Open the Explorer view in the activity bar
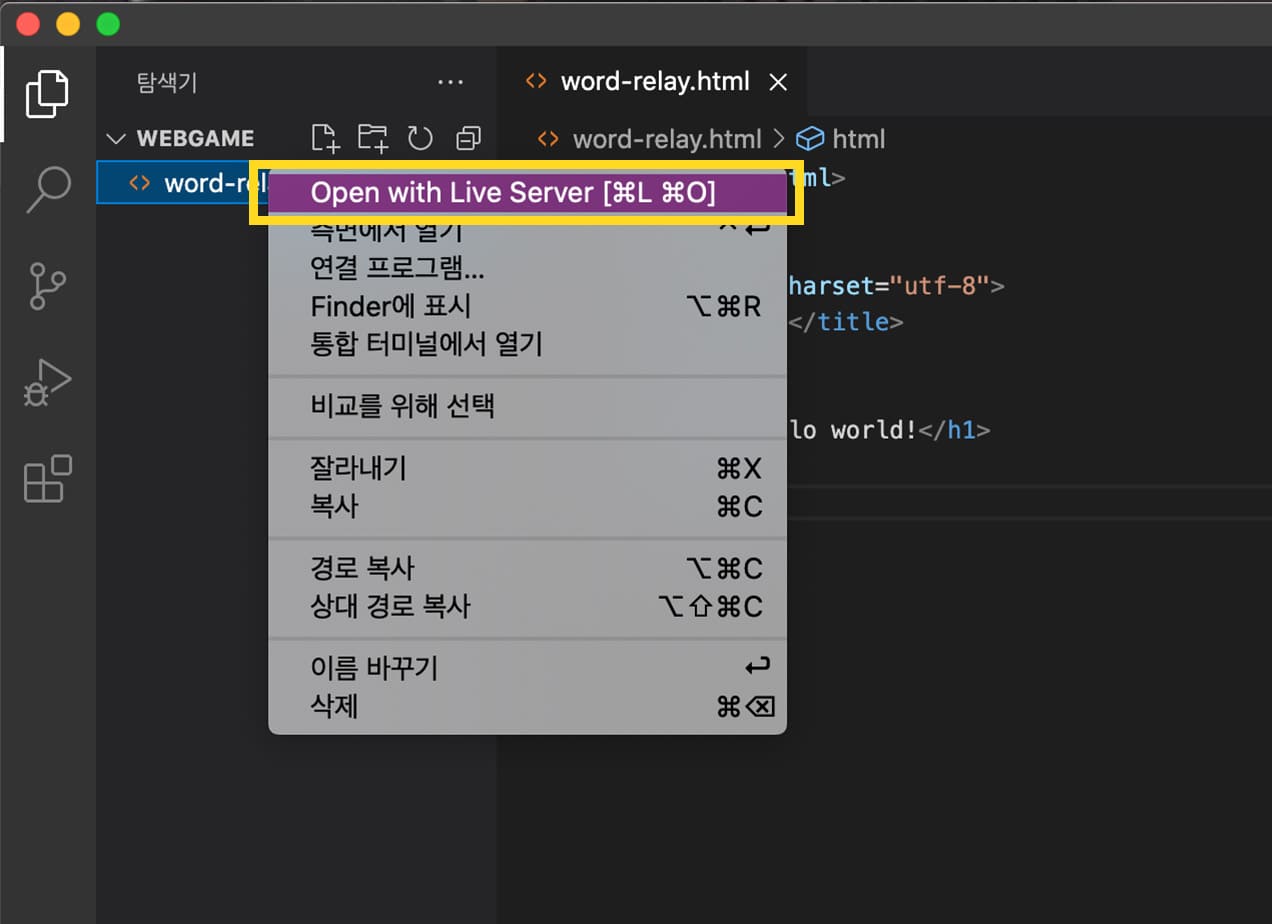 [x=47, y=94]
